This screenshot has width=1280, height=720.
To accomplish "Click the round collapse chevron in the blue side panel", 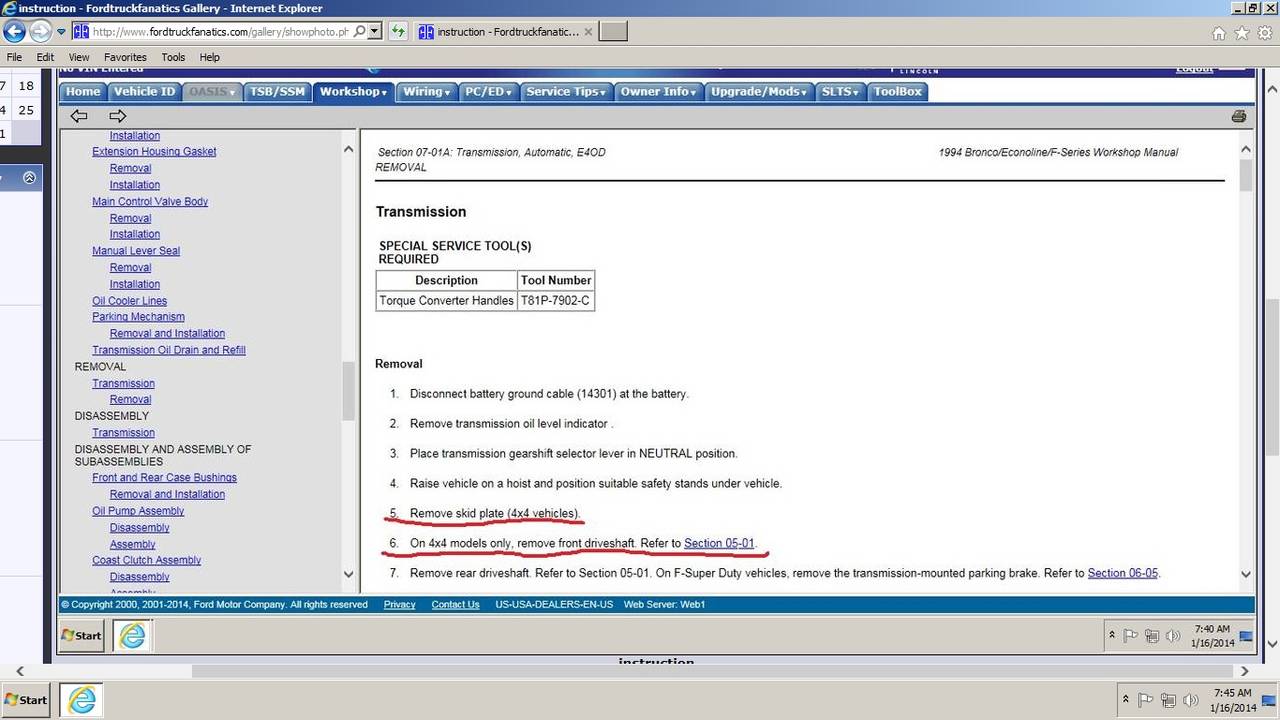I will (x=29, y=177).
